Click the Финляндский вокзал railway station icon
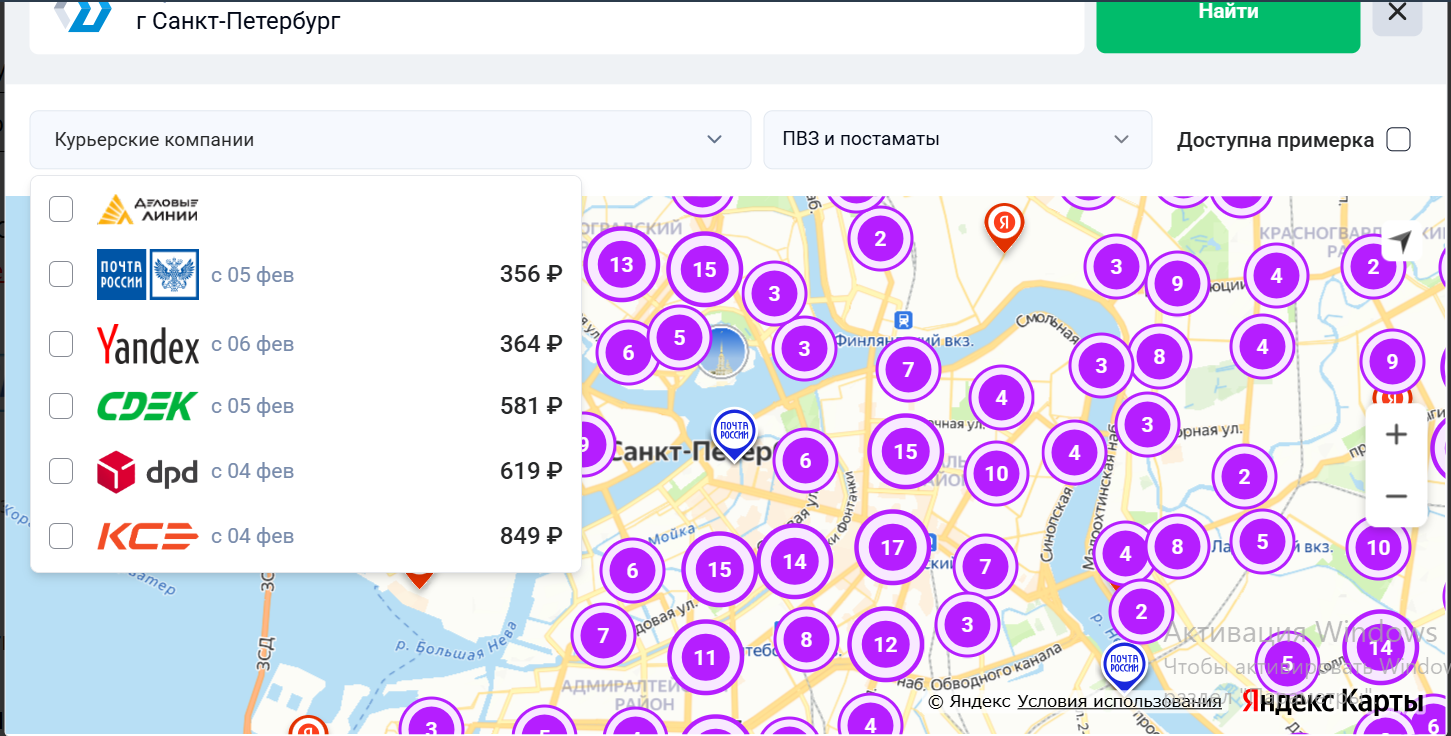 (904, 320)
